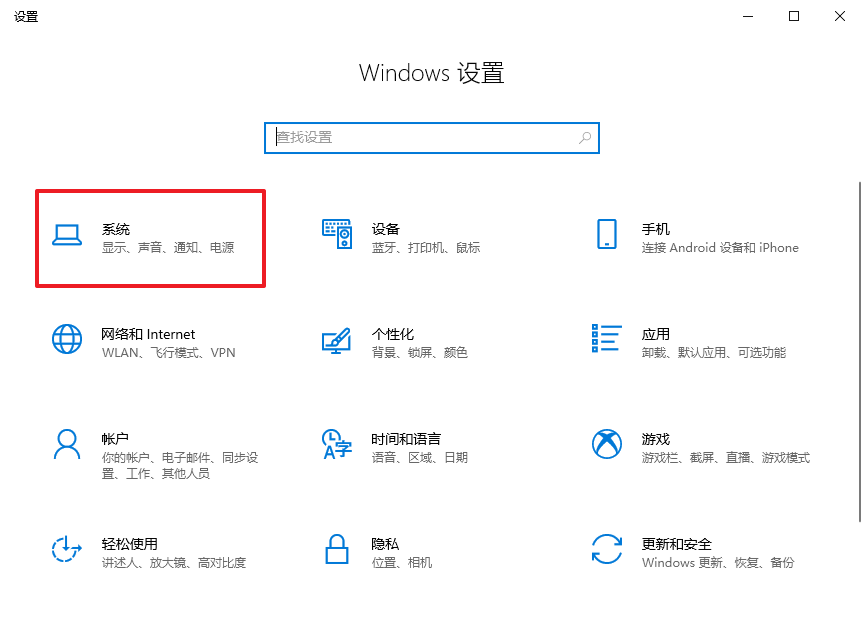The width and height of the screenshot is (863, 620).
Task: Open 更新和安全 settings title text
Action: point(676,544)
